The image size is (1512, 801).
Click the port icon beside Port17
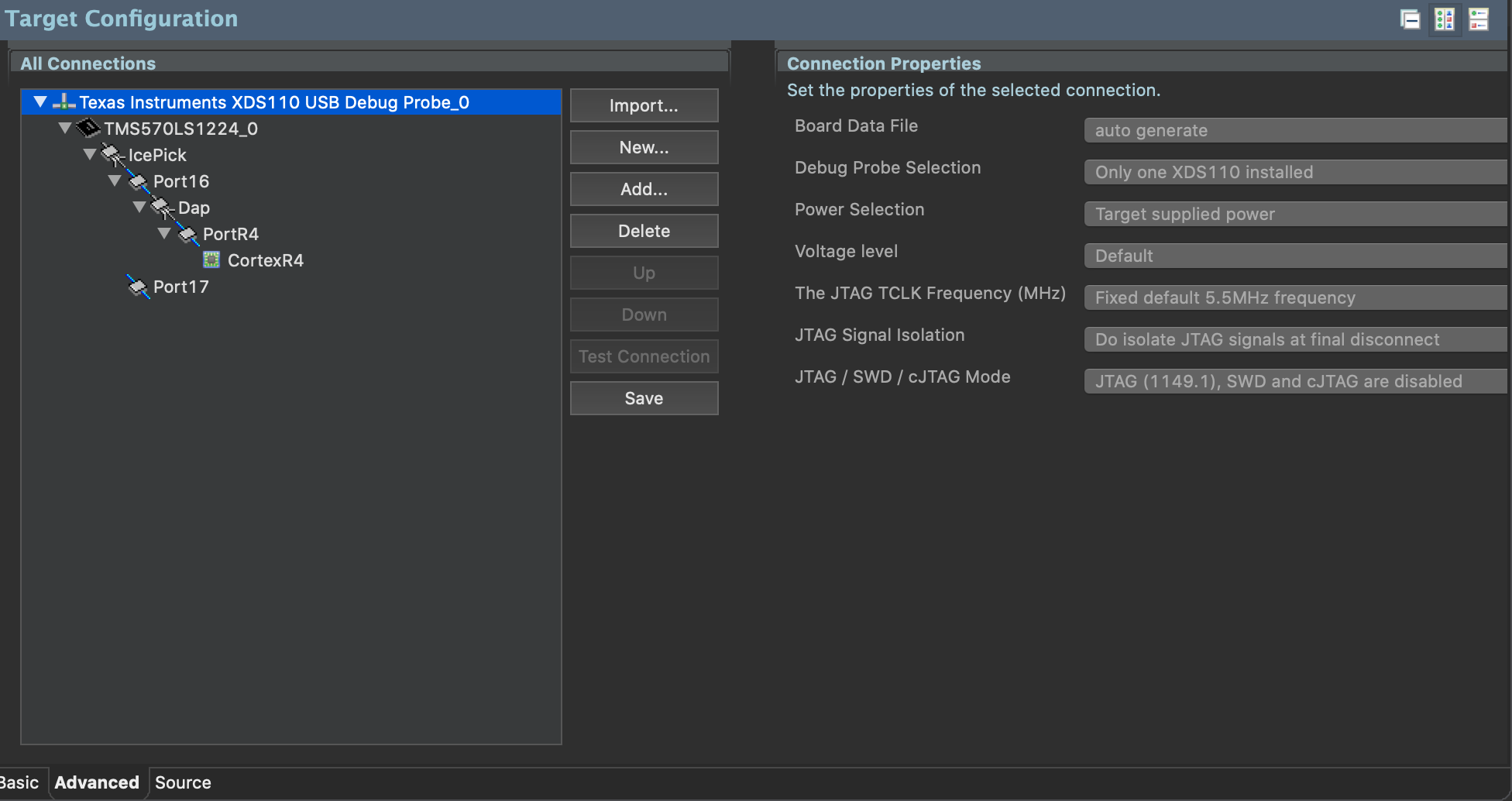(x=138, y=287)
